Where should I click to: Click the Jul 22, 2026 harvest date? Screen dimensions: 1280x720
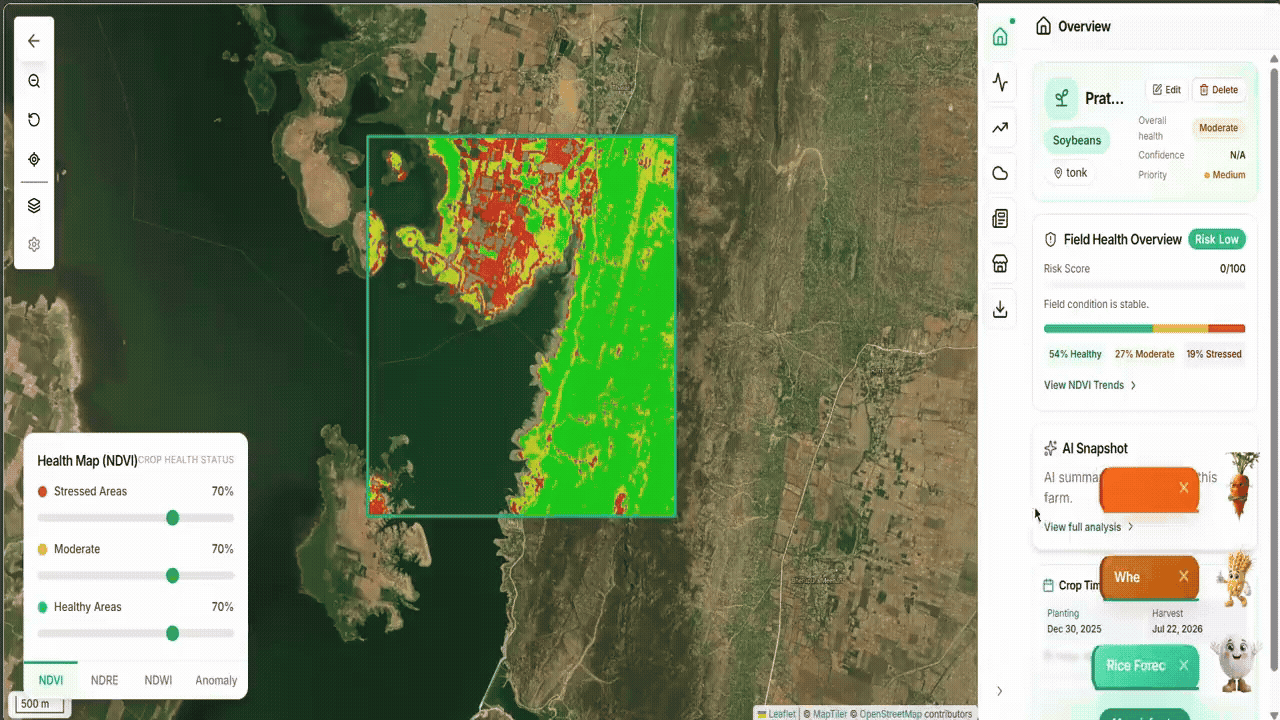coord(1177,629)
